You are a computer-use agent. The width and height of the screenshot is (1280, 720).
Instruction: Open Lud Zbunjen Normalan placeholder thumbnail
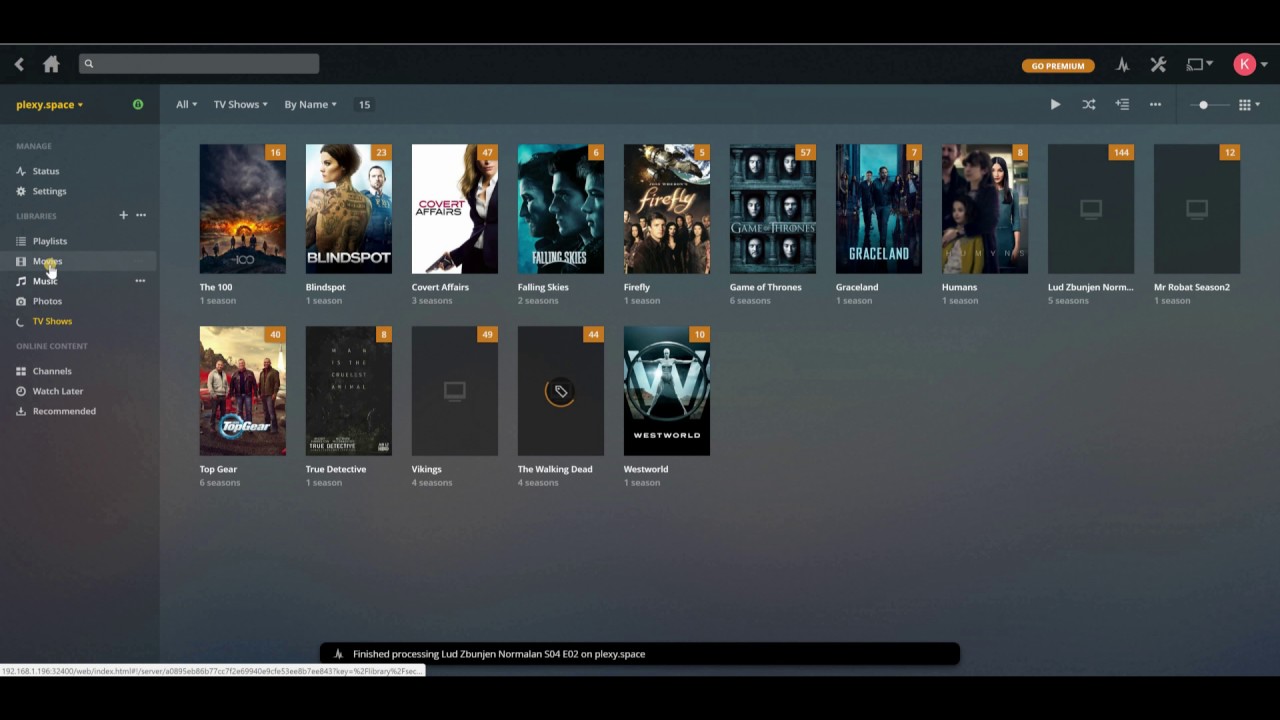click(x=1090, y=209)
